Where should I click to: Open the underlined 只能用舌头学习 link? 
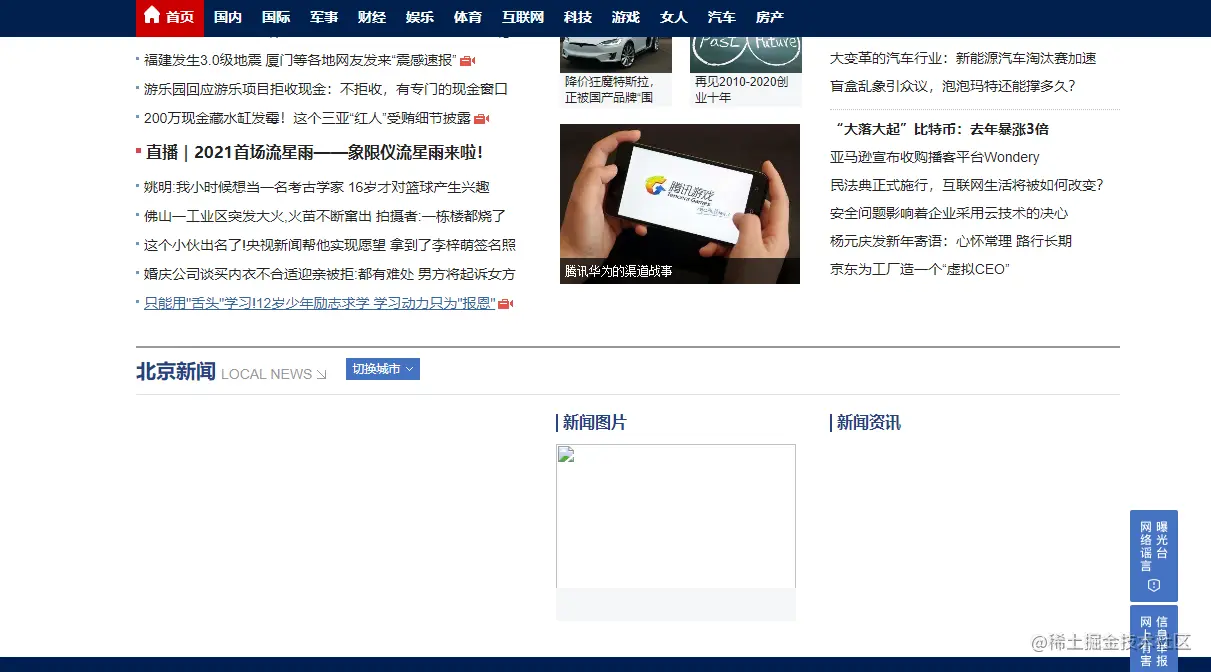(x=319, y=303)
